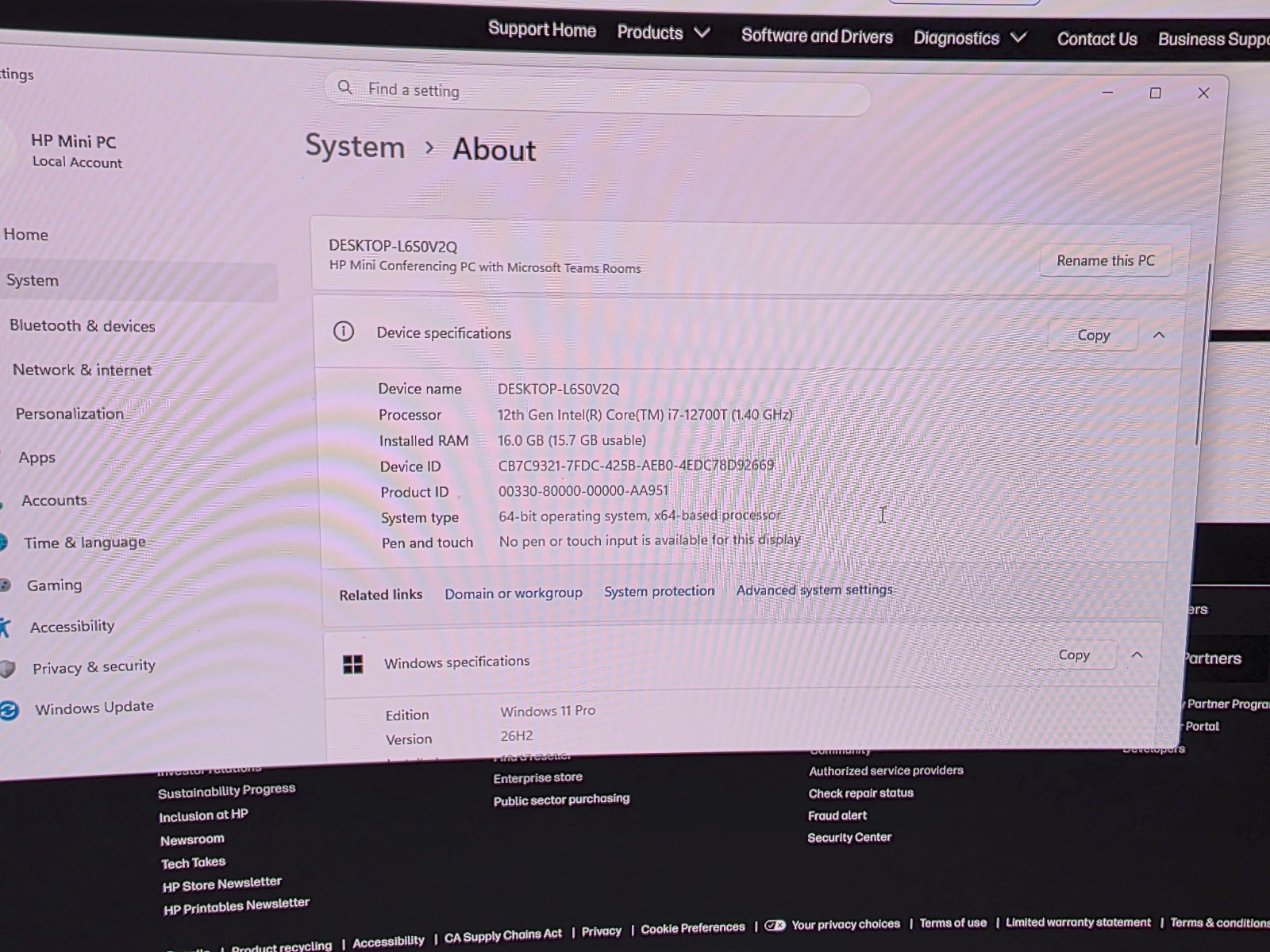This screenshot has width=1270, height=952.
Task: Click the Your privacy choices toggle icon in HP footer
Action: (x=775, y=925)
